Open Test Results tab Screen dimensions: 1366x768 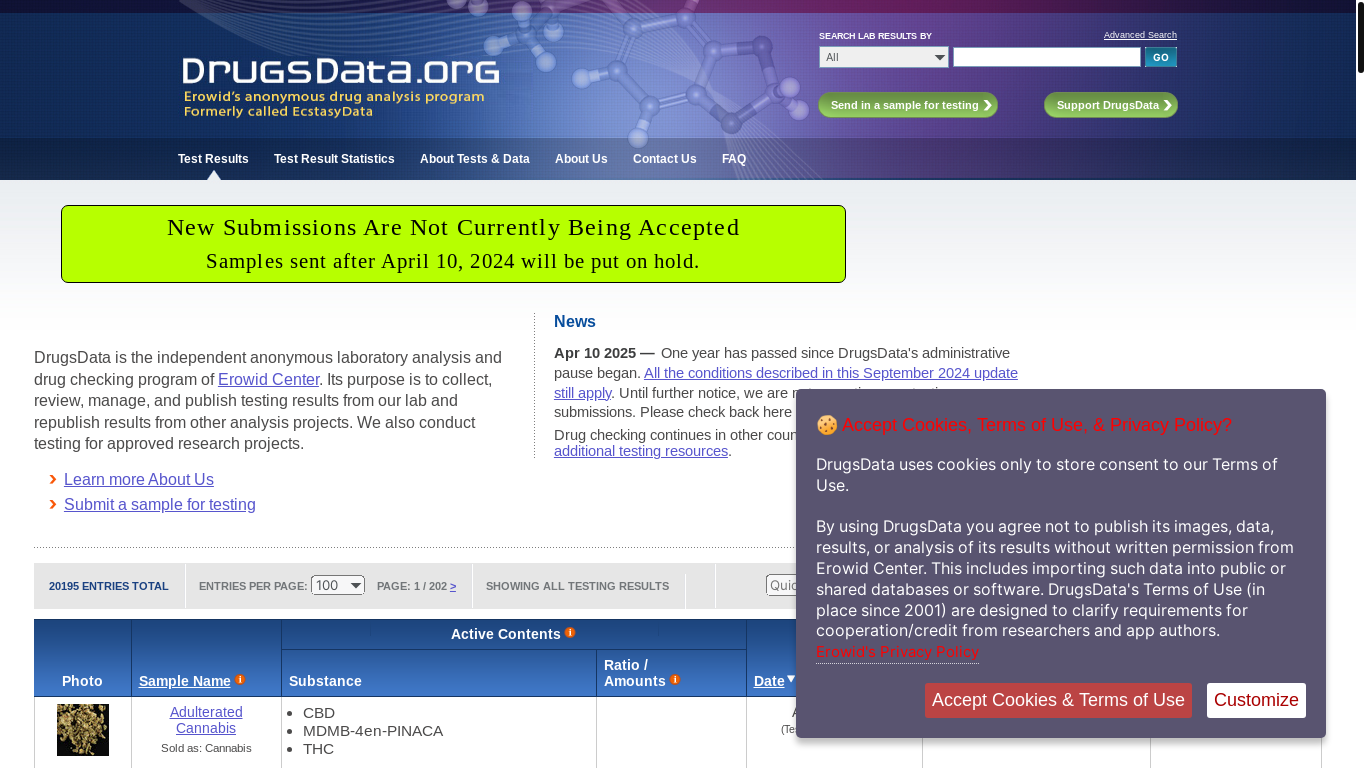213,159
